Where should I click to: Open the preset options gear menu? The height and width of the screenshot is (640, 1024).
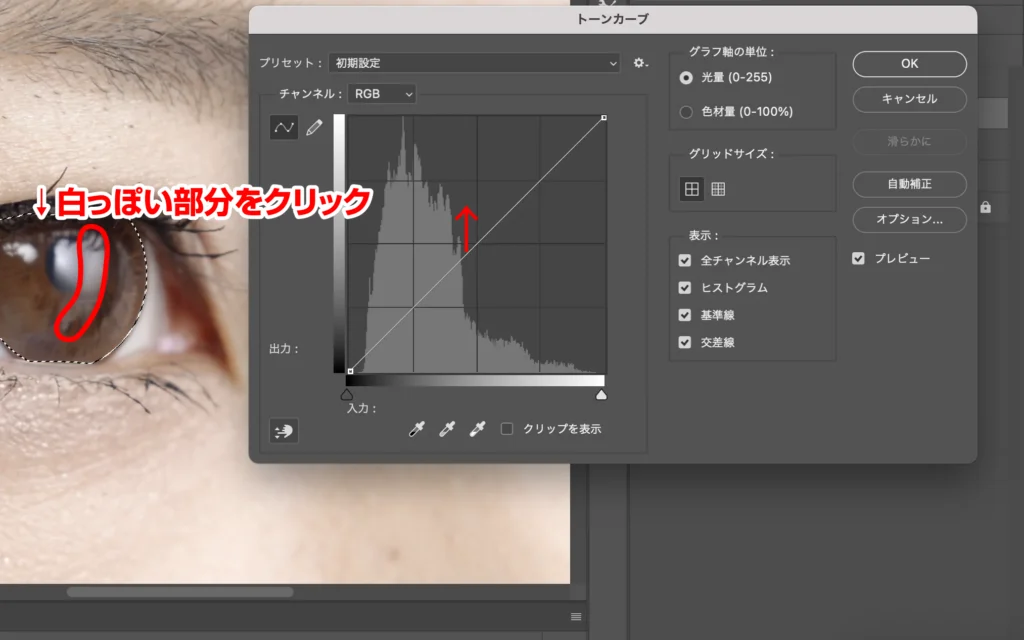point(640,63)
